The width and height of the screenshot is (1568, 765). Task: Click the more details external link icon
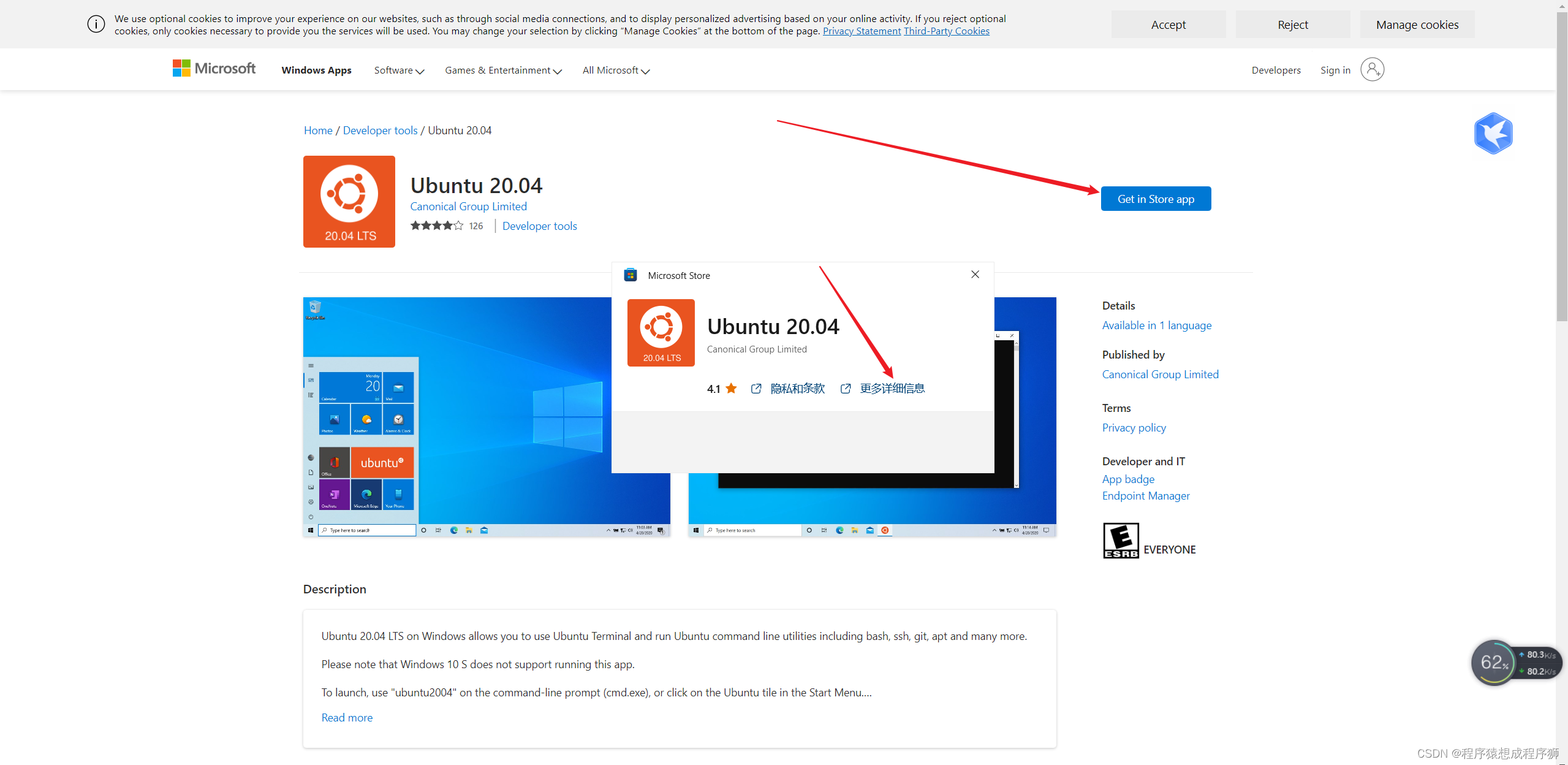(x=847, y=388)
